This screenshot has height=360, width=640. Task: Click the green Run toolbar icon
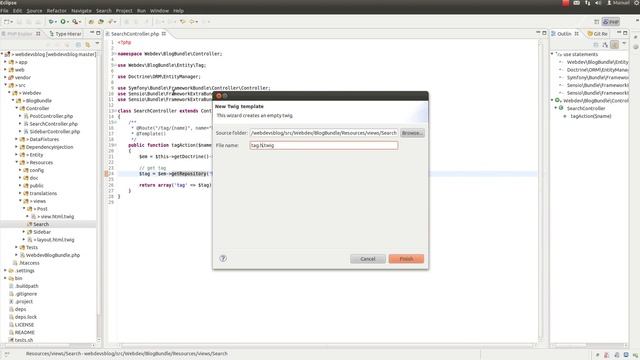point(63,22)
